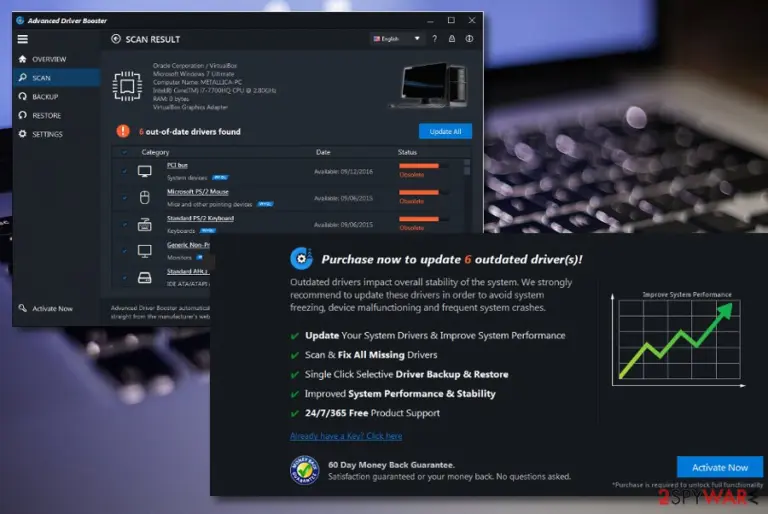This screenshot has height=514, width=768.
Task: Open the Standard PS/2 Keyboard link
Action: (200, 219)
